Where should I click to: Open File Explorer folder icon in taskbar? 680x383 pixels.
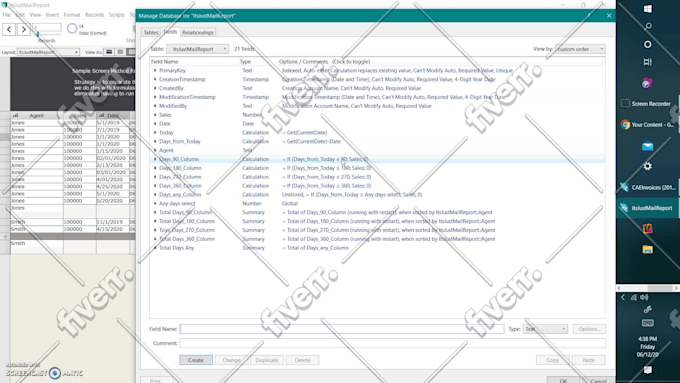tap(647, 249)
